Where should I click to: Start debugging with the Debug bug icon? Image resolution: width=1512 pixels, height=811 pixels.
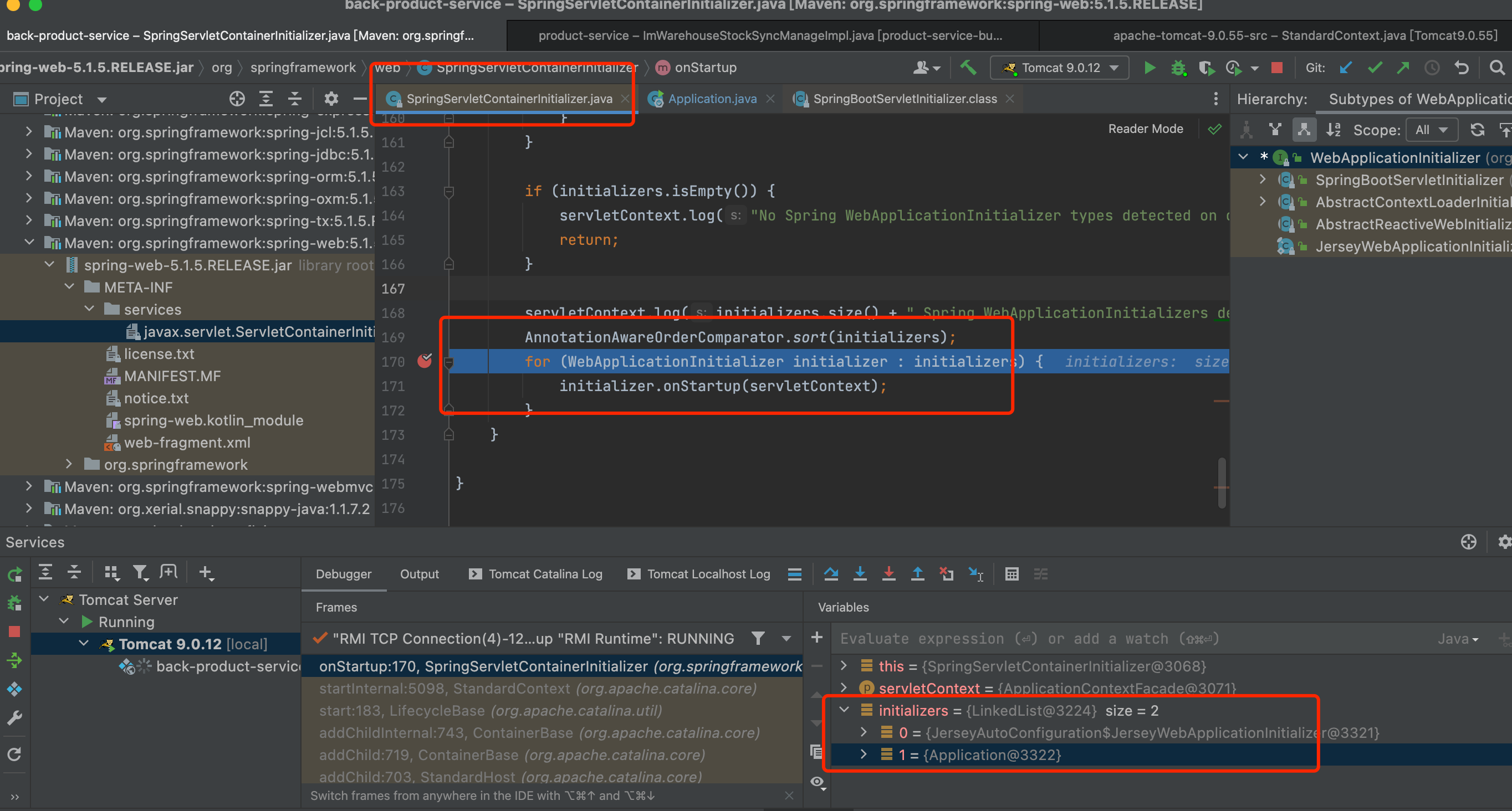[1178, 68]
